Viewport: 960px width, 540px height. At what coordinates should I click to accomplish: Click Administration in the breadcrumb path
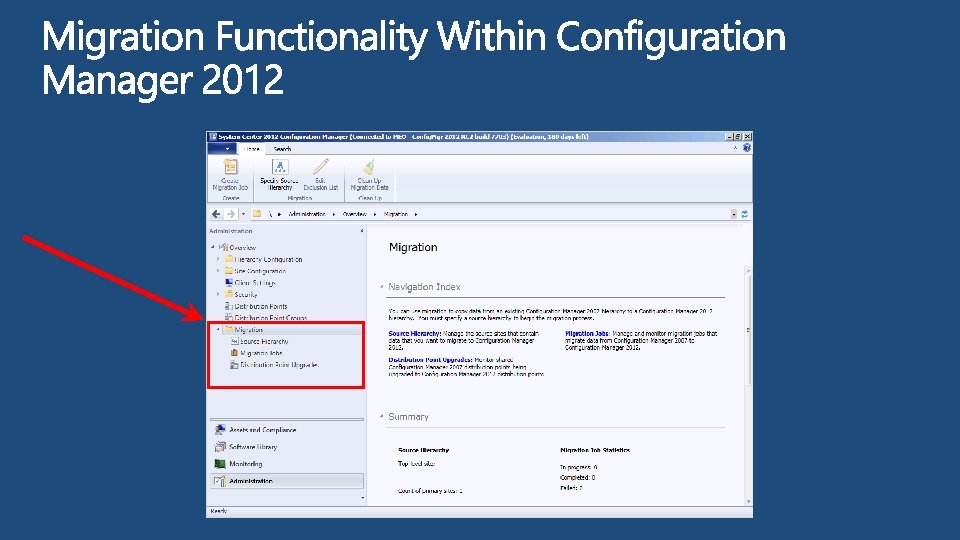[307, 214]
